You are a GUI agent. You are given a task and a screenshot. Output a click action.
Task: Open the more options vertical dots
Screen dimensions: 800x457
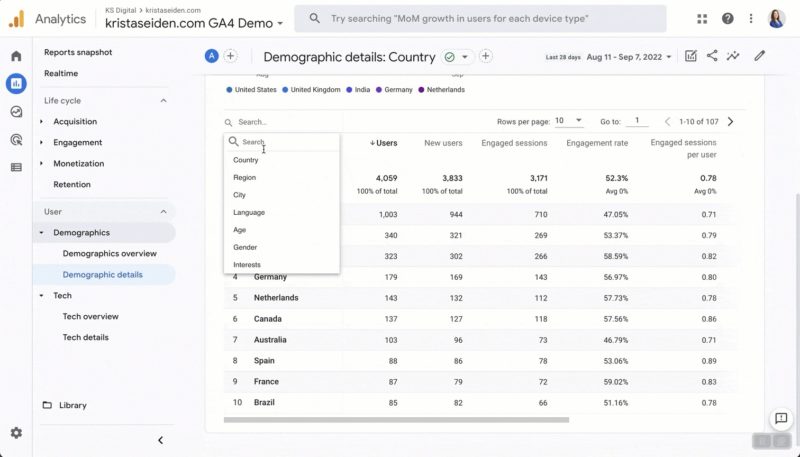751,19
